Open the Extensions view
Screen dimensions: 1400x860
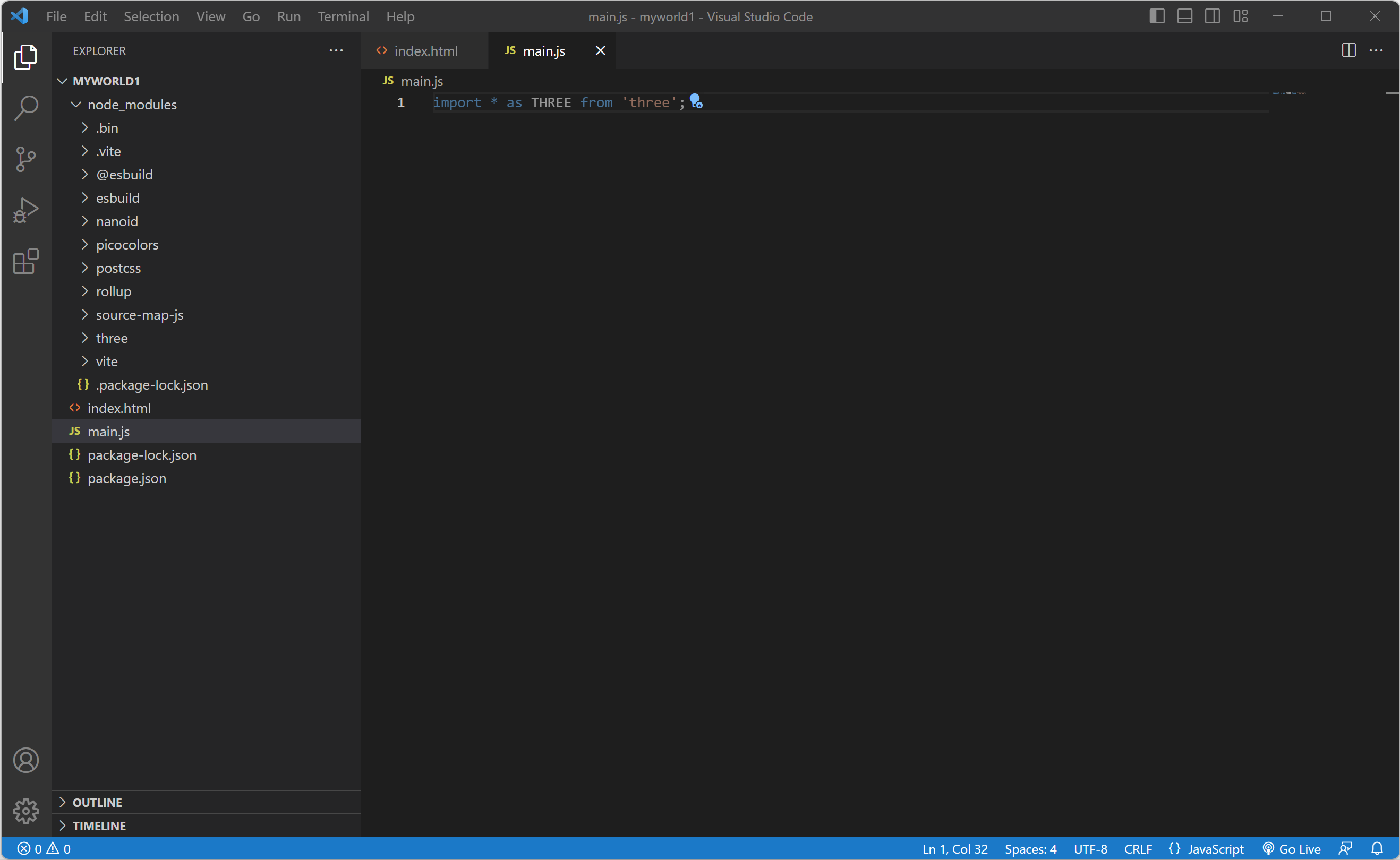click(25, 262)
